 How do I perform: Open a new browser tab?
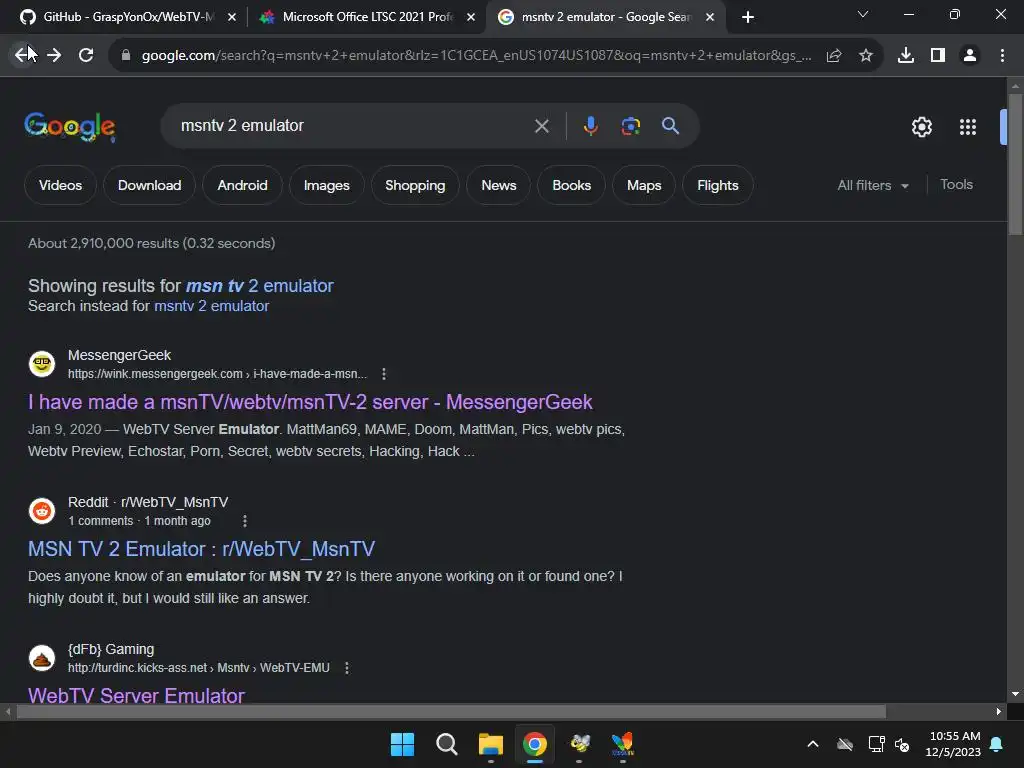(x=748, y=17)
